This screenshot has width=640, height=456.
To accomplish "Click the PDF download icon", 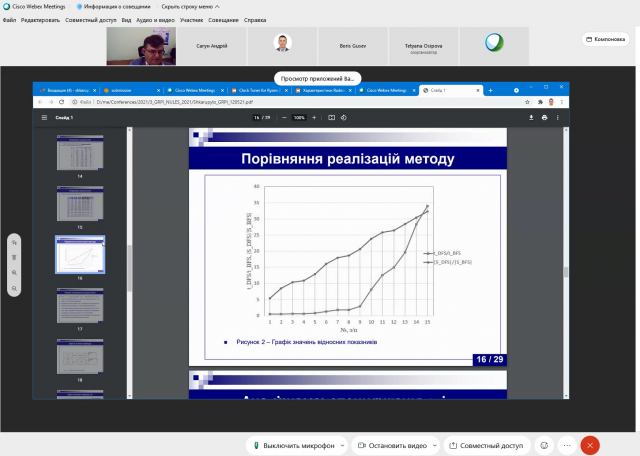I will click(x=531, y=117).
